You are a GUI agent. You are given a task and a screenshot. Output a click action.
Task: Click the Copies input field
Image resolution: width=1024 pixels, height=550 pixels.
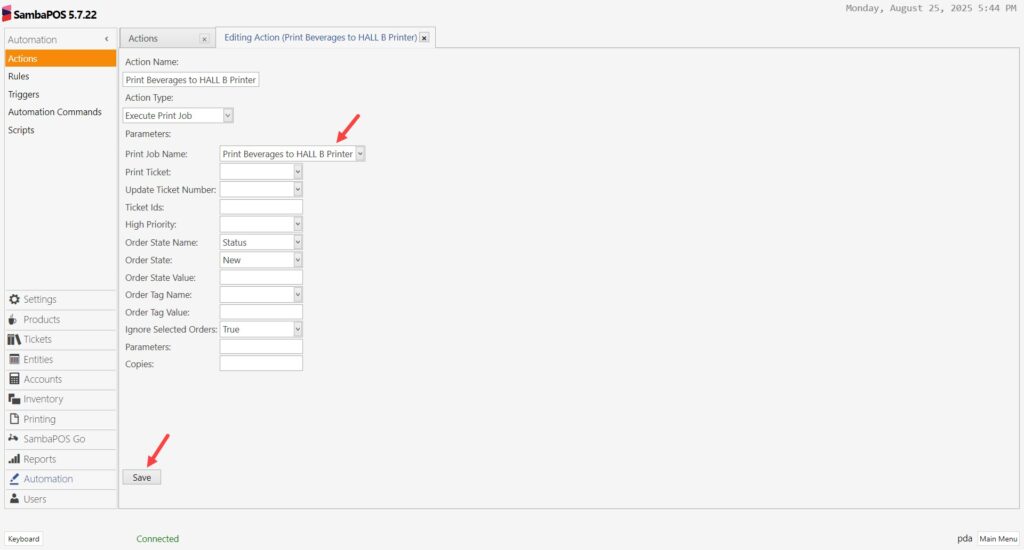(x=261, y=364)
